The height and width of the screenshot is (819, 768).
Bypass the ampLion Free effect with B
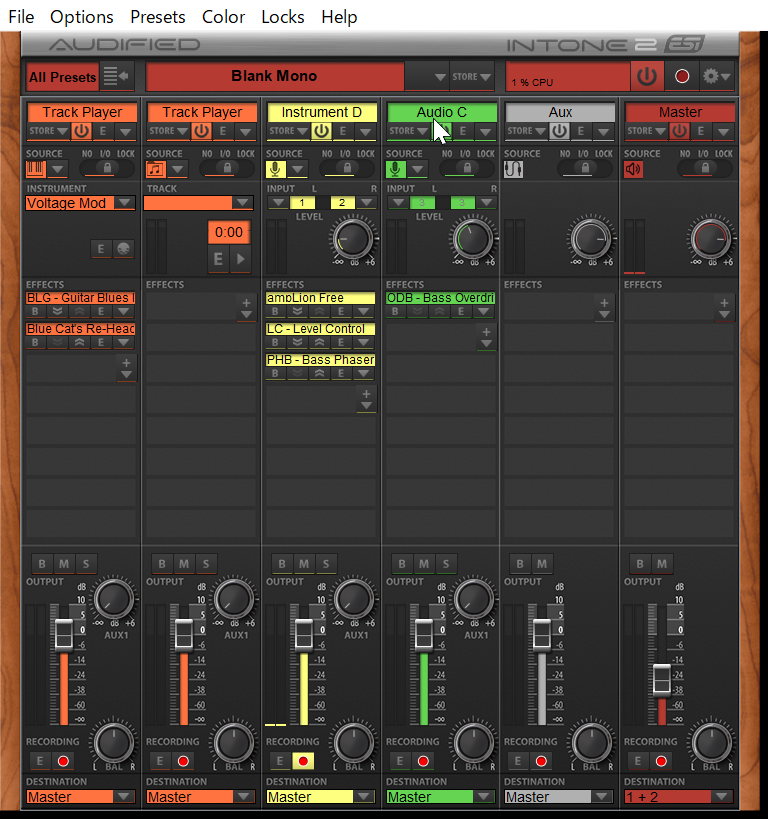point(275,312)
